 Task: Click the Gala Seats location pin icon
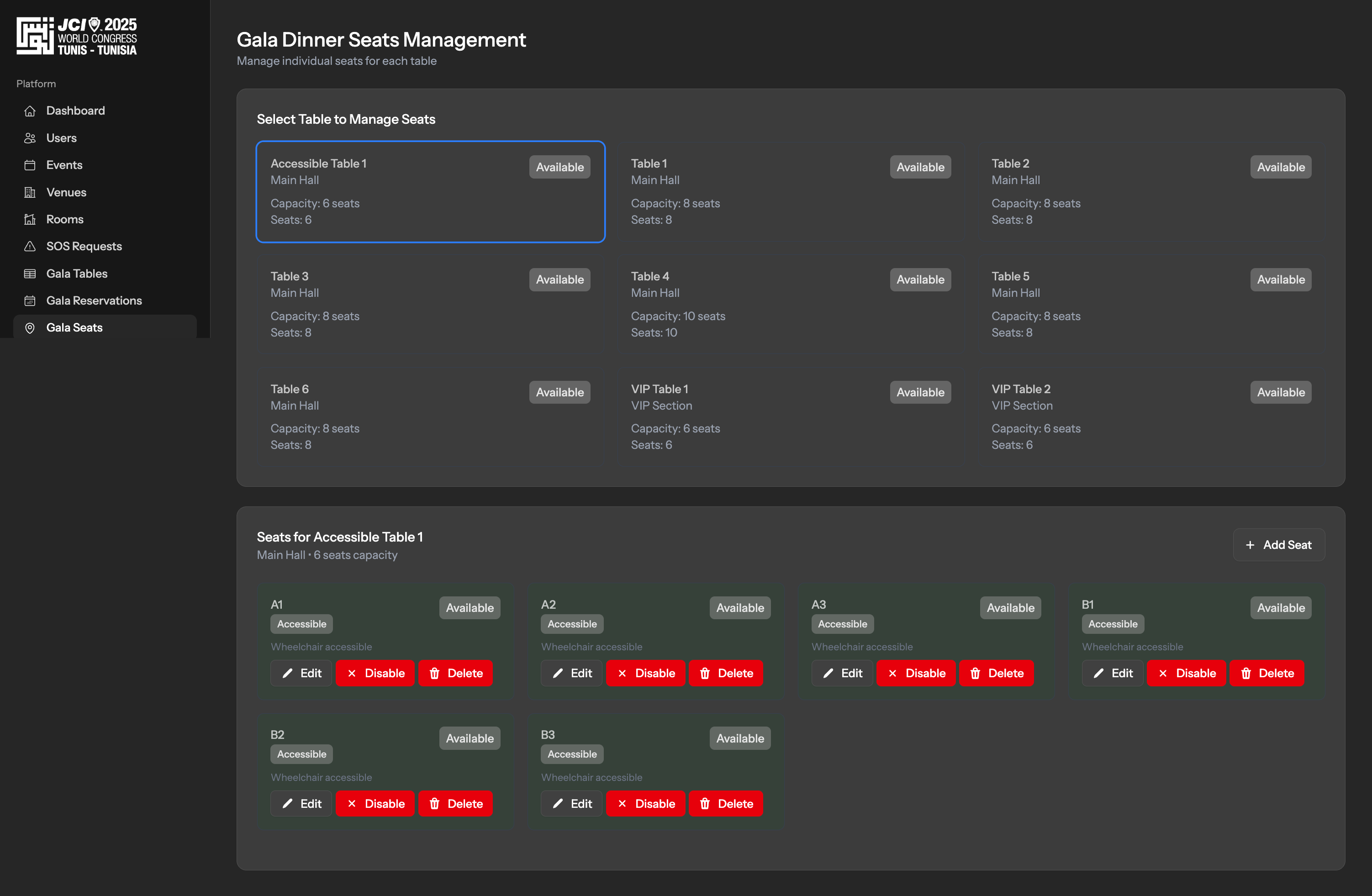point(30,327)
